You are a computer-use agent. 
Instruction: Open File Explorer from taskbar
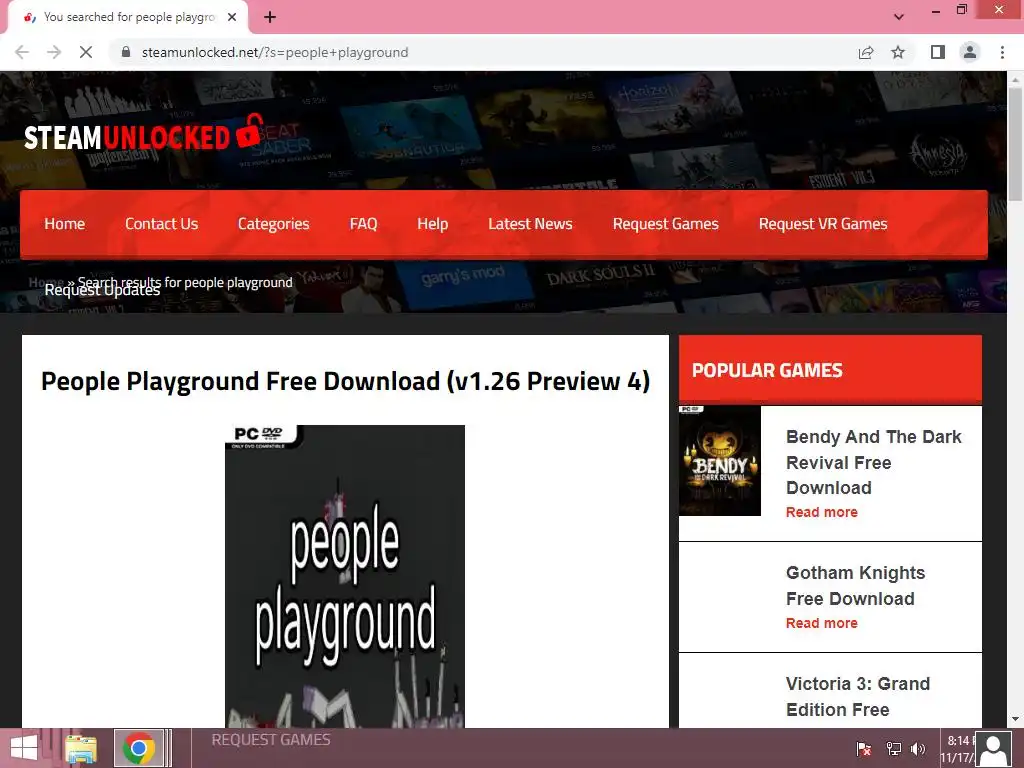[81, 748]
